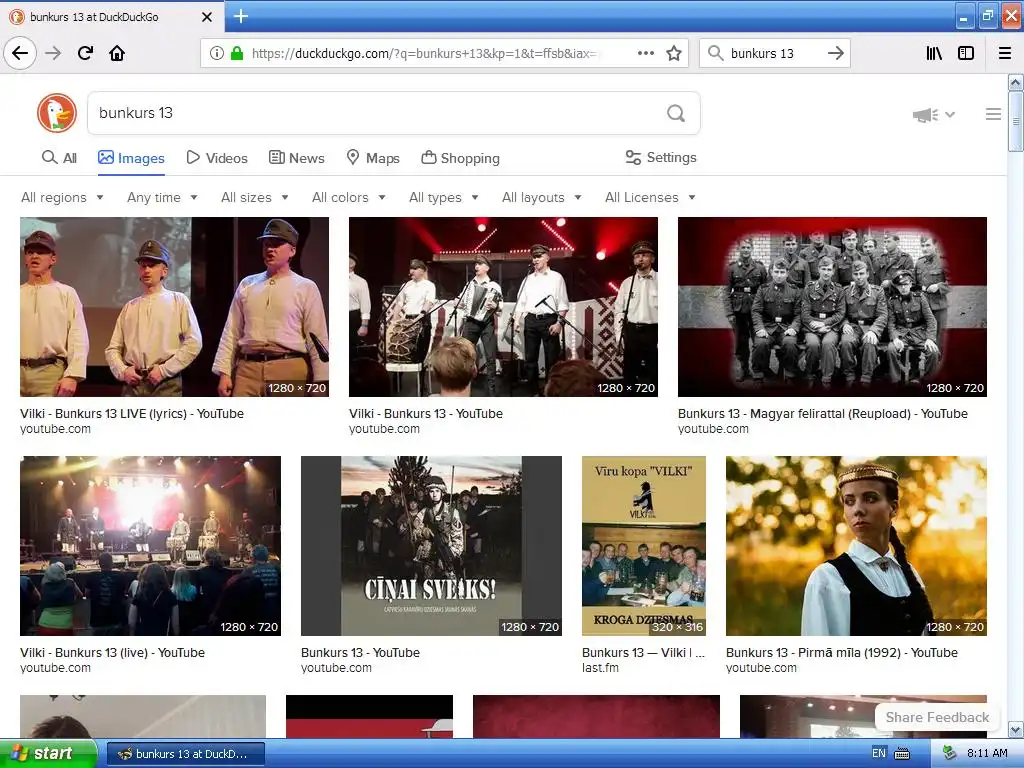The image size is (1024, 768).
Task: Open the Library bookshelf icon
Action: (x=934, y=53)
